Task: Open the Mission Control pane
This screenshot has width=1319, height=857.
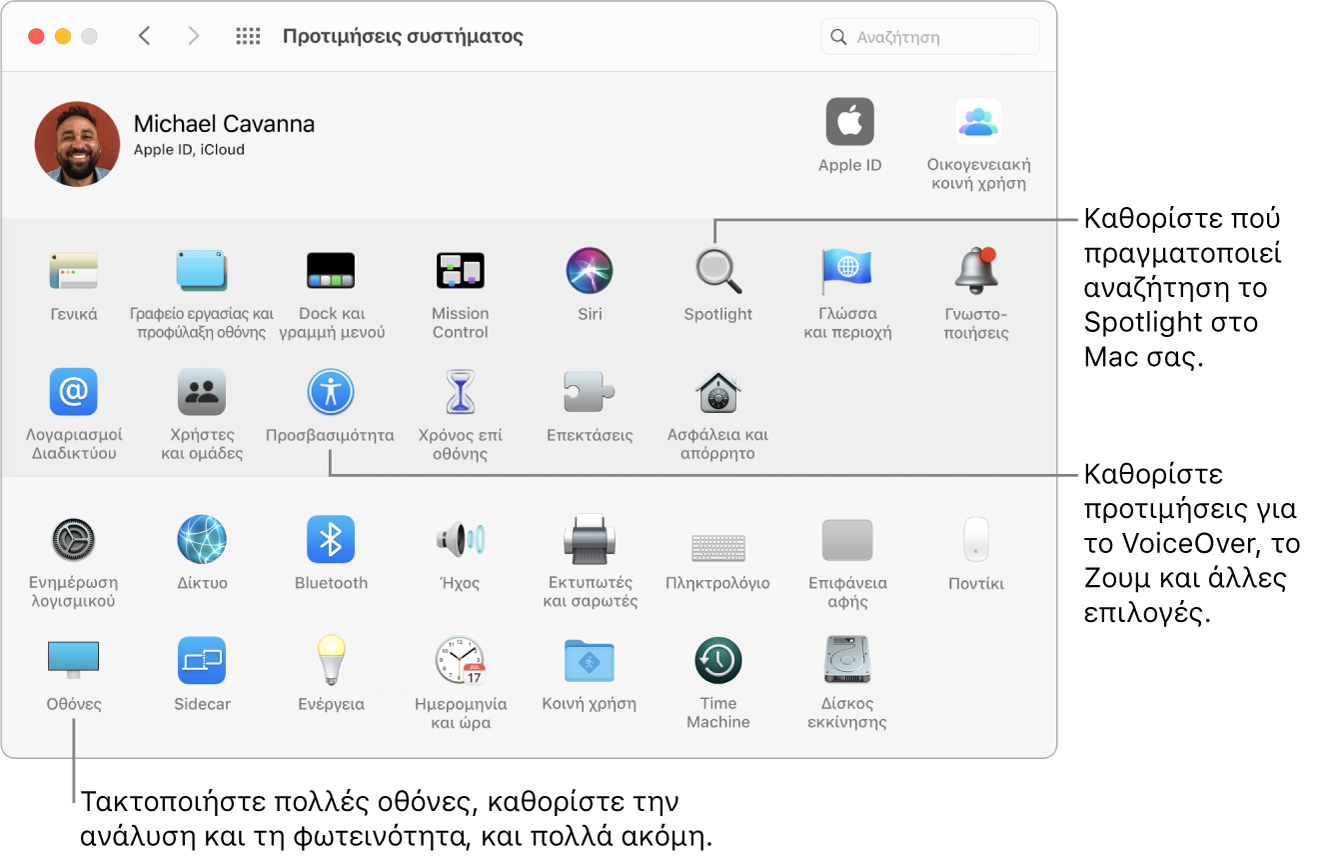Action: click(460, 271)
